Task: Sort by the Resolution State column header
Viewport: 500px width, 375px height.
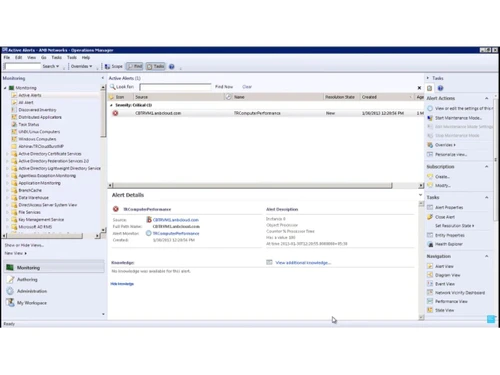Action: tap(340, 97)
